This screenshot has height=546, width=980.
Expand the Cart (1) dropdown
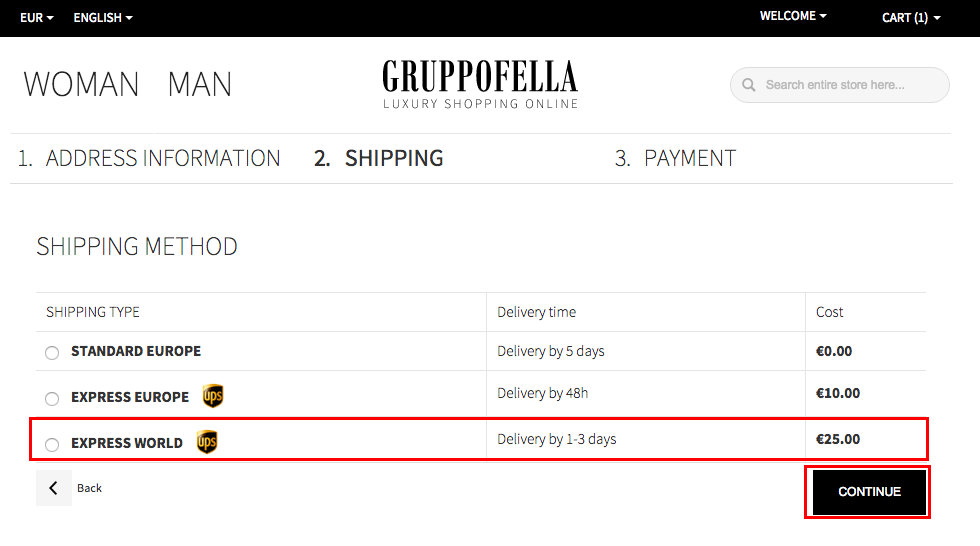point(911,17)
